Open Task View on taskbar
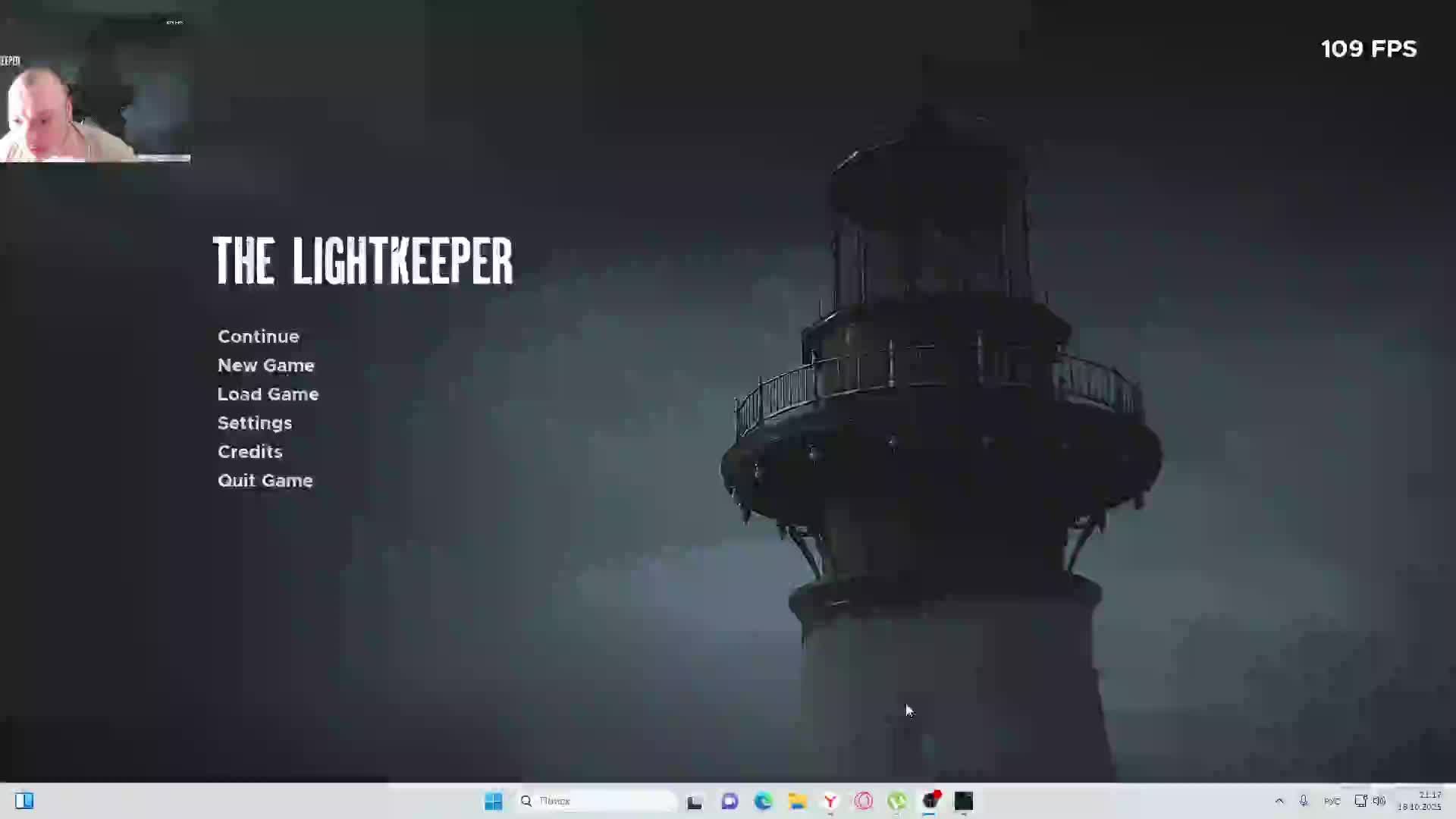 click(695, 802)
